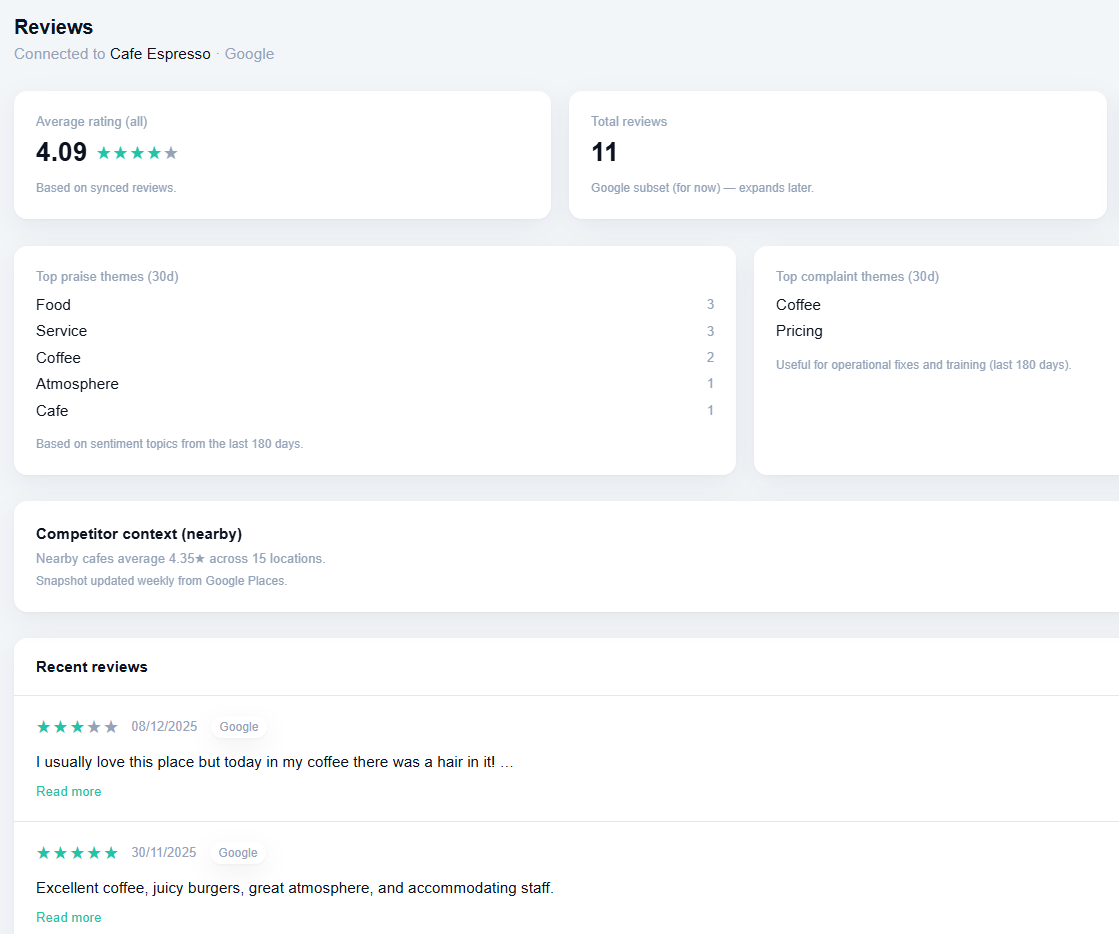Click the 5-star rating on the 30/11/2025 review
Viewport: 1119px width, 934px height.
point(77,853)
